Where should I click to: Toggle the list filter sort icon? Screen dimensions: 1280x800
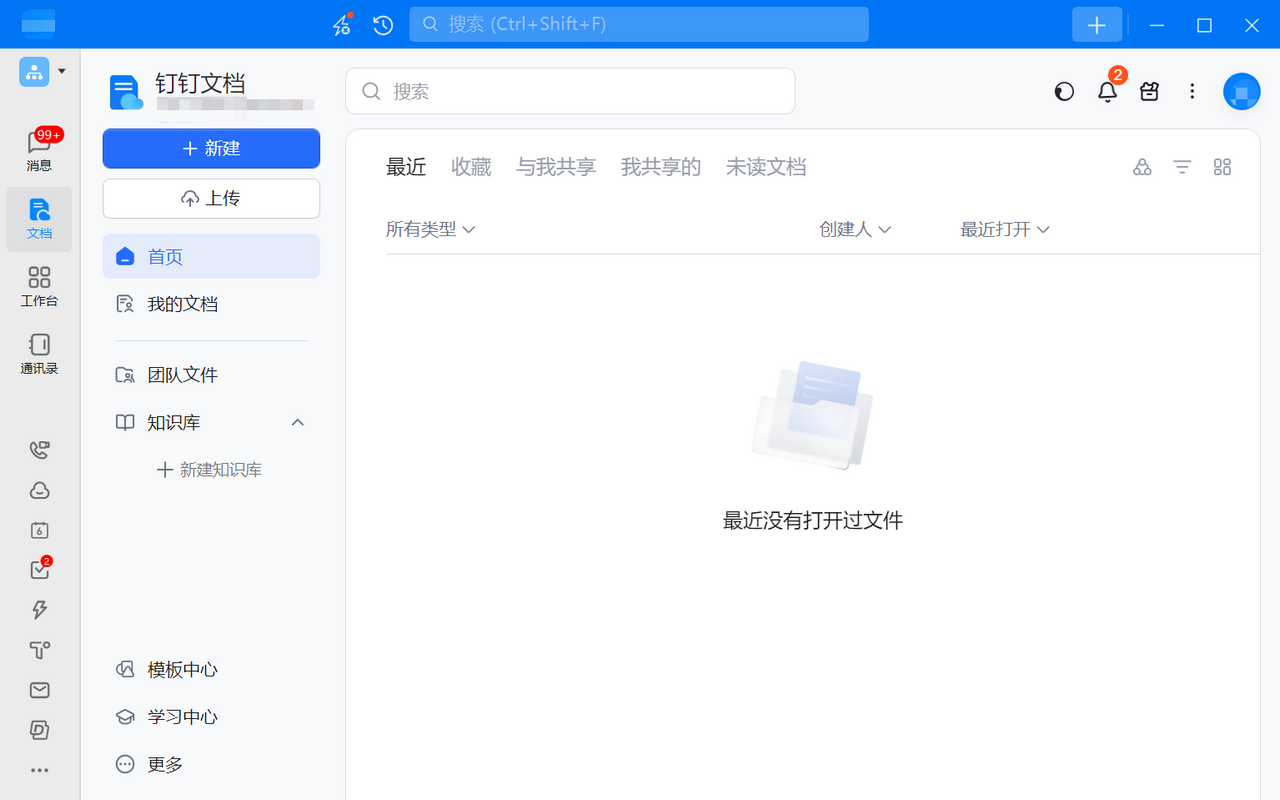click(x=1182, y=167)
